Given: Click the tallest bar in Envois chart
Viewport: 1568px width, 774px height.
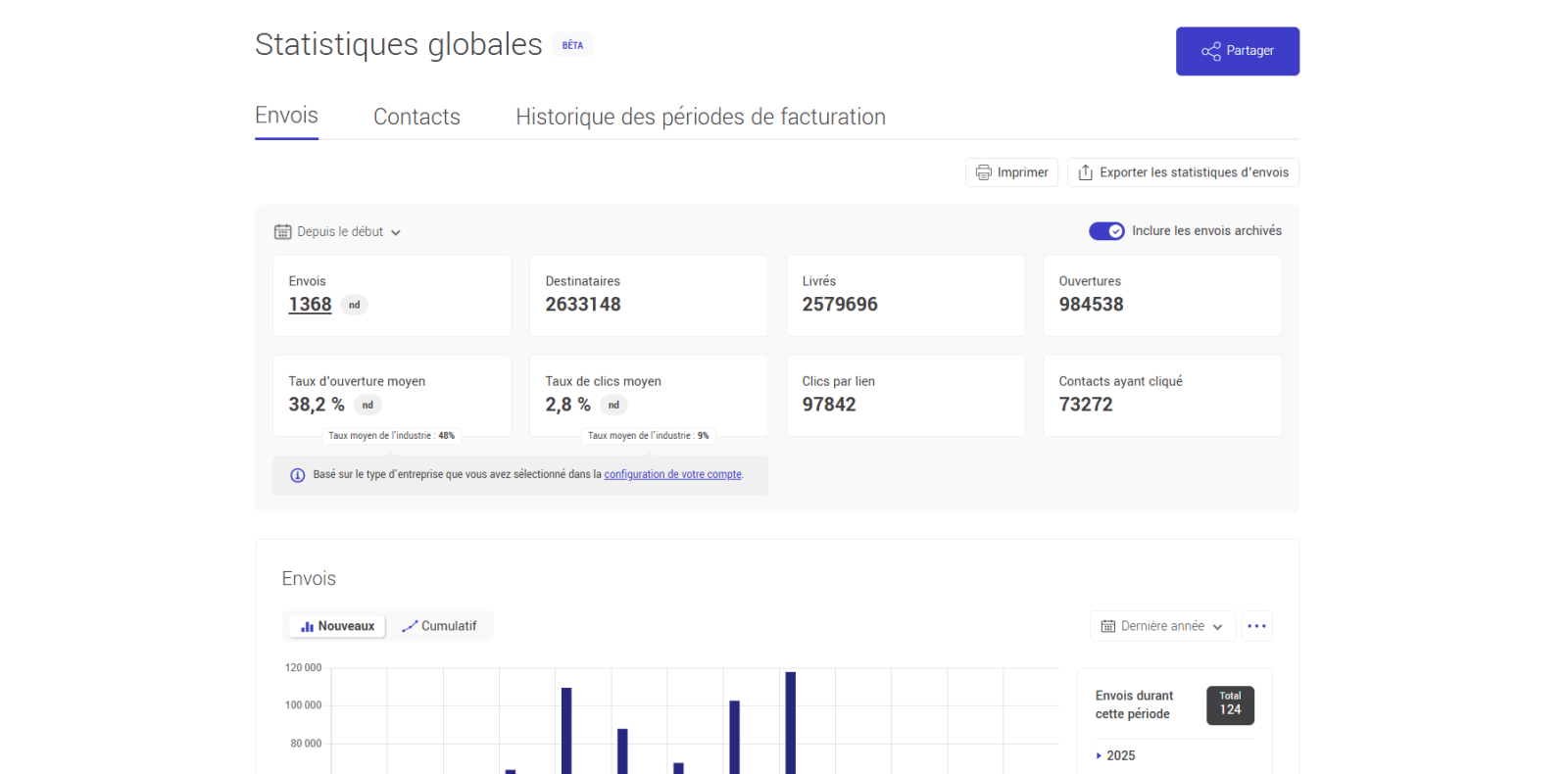Looking at the screenshot, I should pos(791,722).
